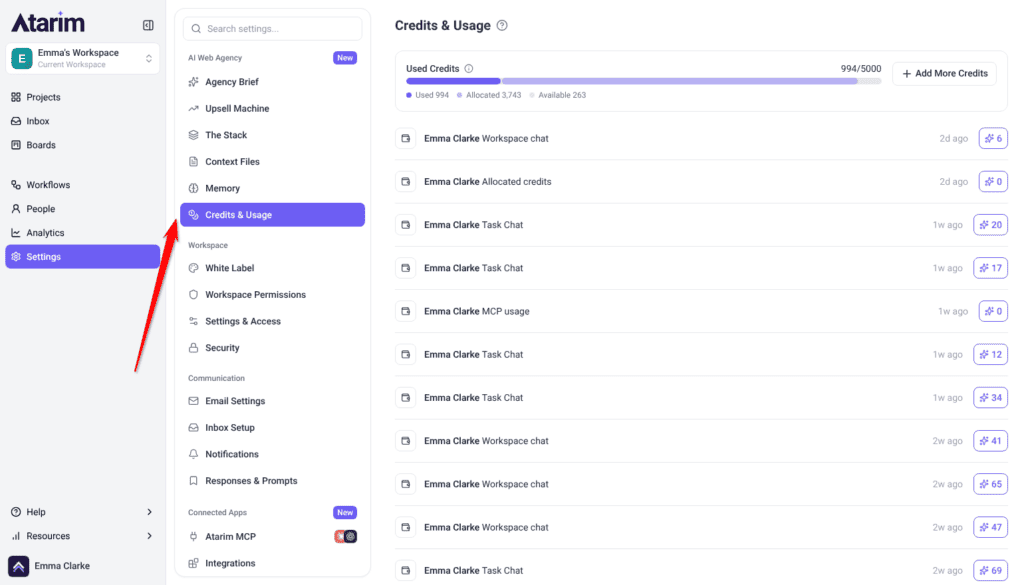Click the 17 credits badge
1024x585 pixels.
click(x=990, y=268)
